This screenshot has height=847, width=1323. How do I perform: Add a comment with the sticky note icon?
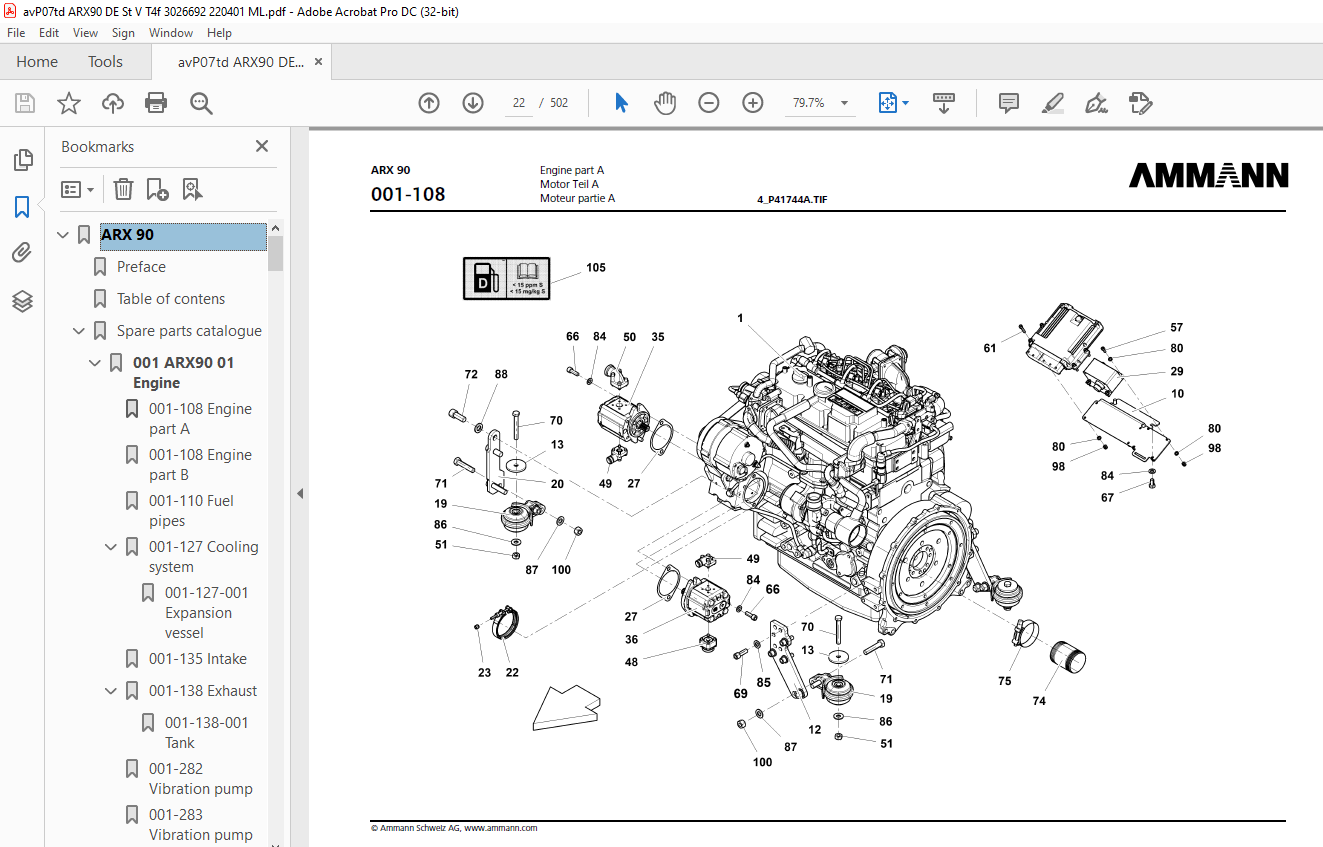[1009, 103]
